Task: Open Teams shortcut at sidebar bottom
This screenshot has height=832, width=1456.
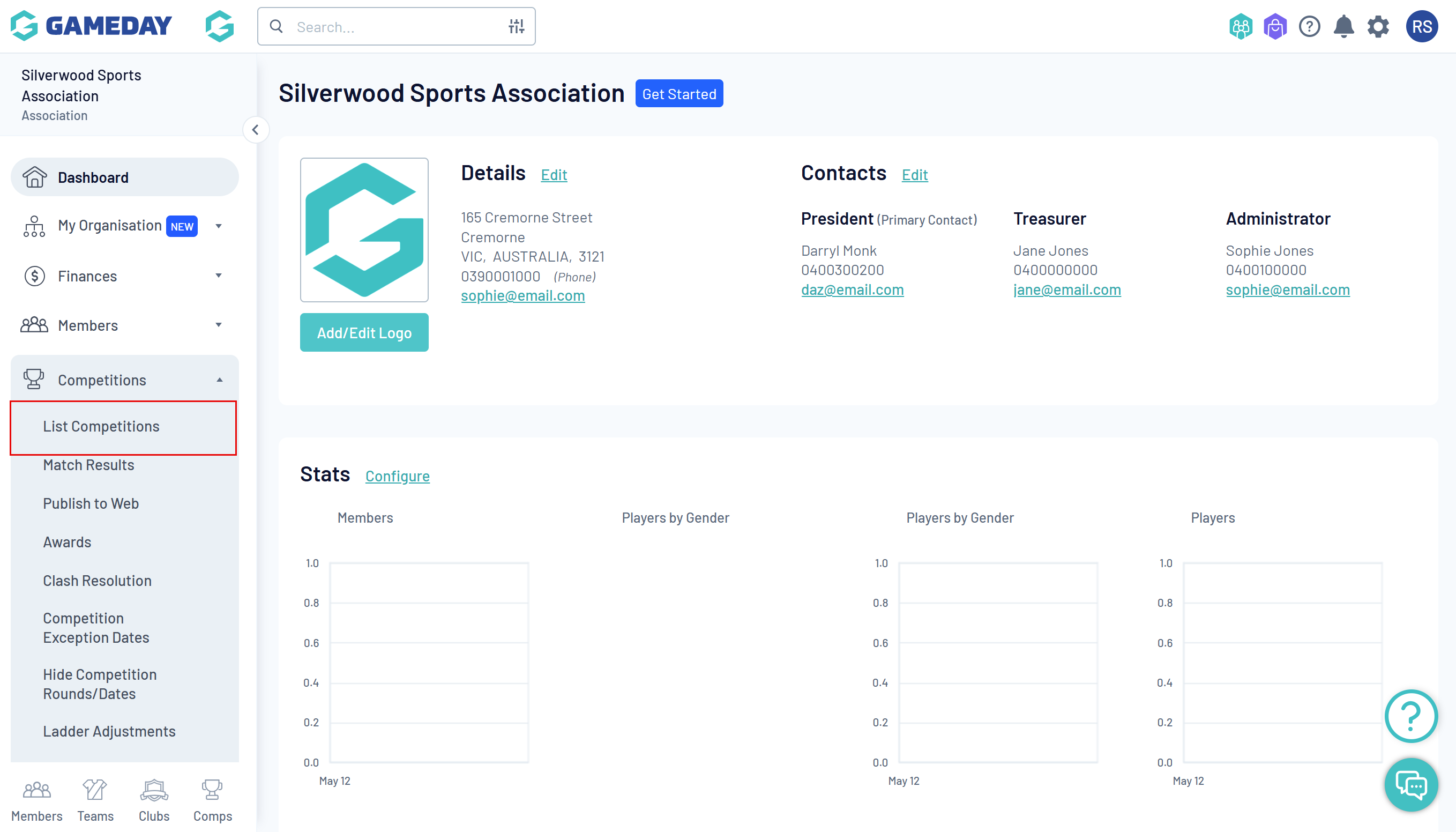Action: [95, 799]
